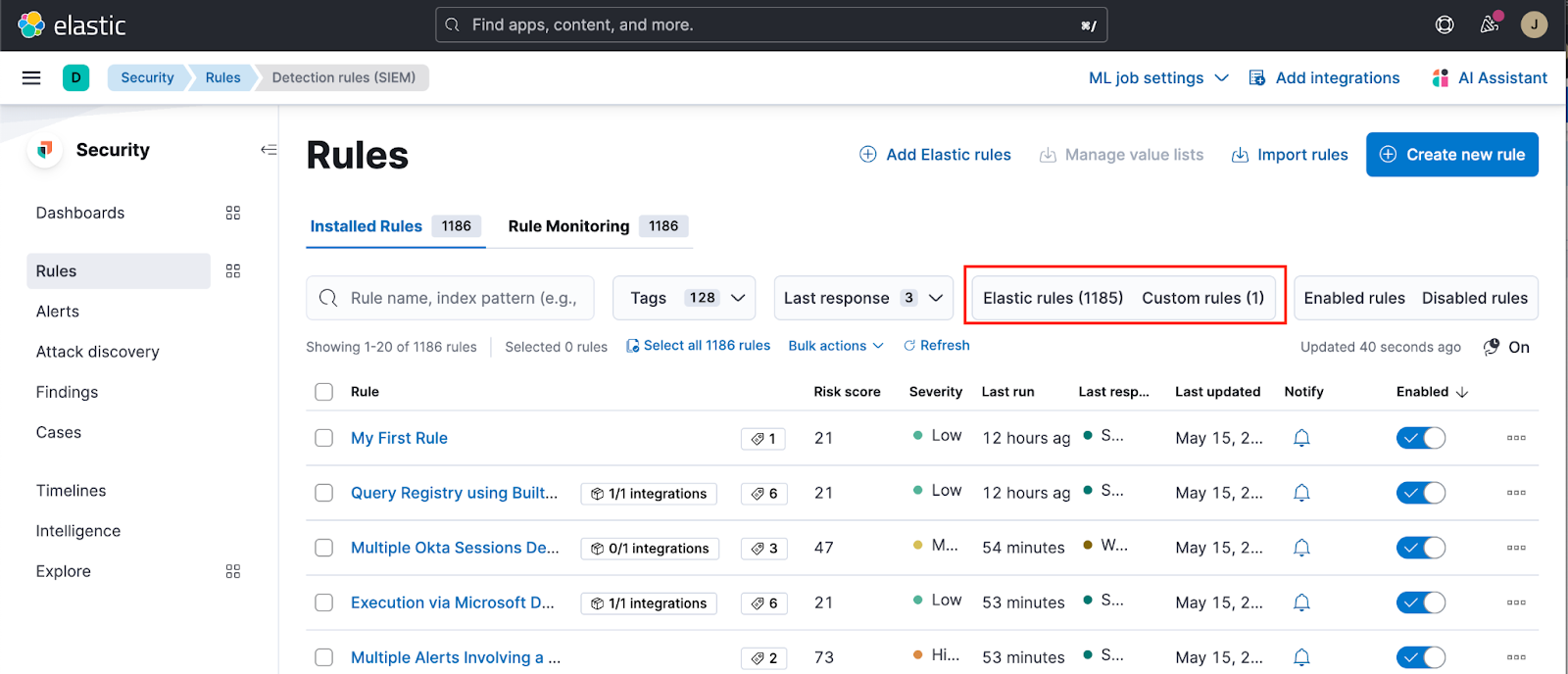Toggle the hamburger navigation menu

31,77
